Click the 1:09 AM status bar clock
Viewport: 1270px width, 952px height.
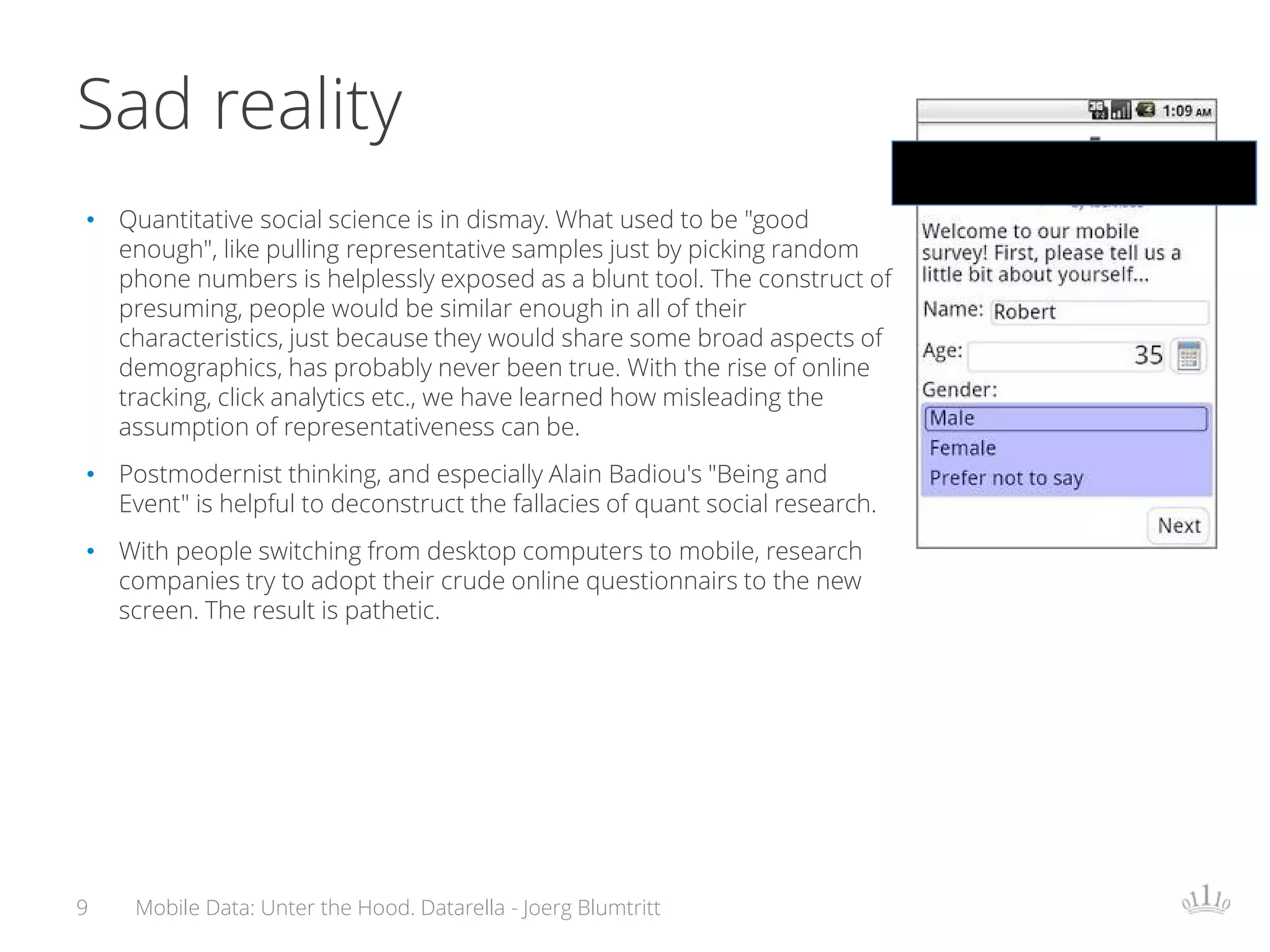click(x=1186, y=112)
